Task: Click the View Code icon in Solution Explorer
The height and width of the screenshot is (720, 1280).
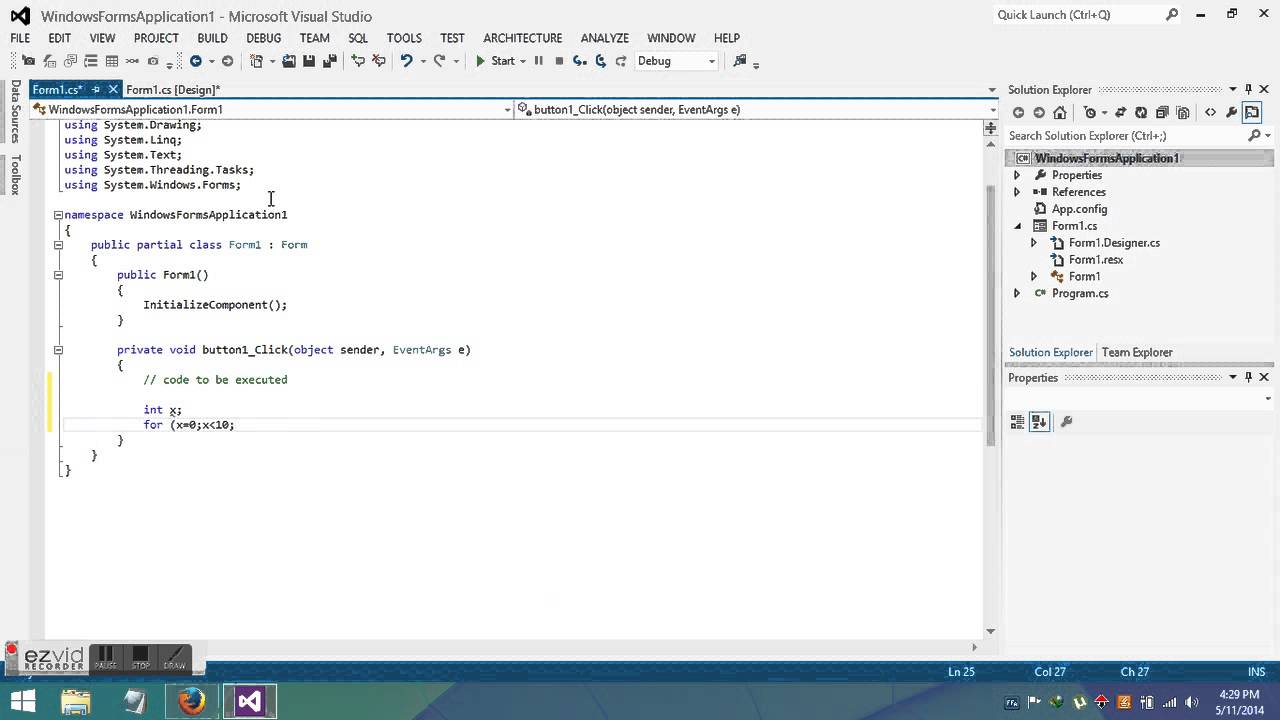Action: click(x=1210, y=113)
